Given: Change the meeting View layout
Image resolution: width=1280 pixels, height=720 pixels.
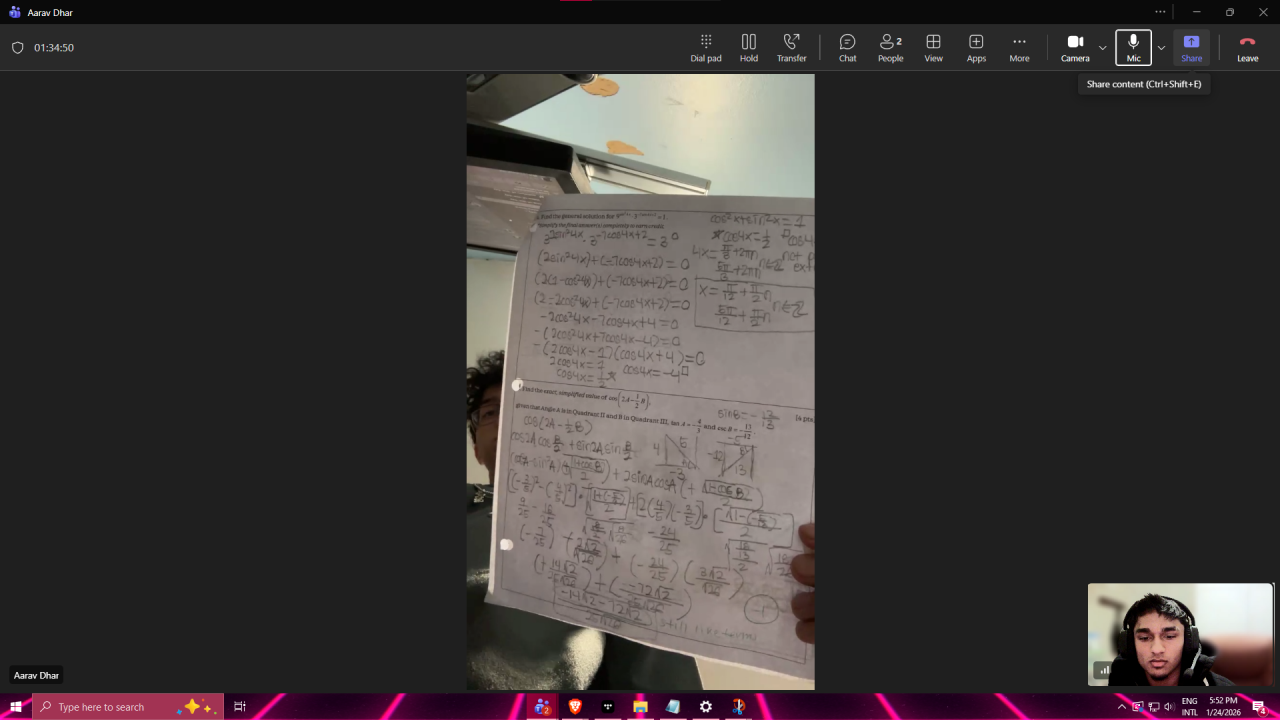Looking at the screenshot, I should [933, 47].
